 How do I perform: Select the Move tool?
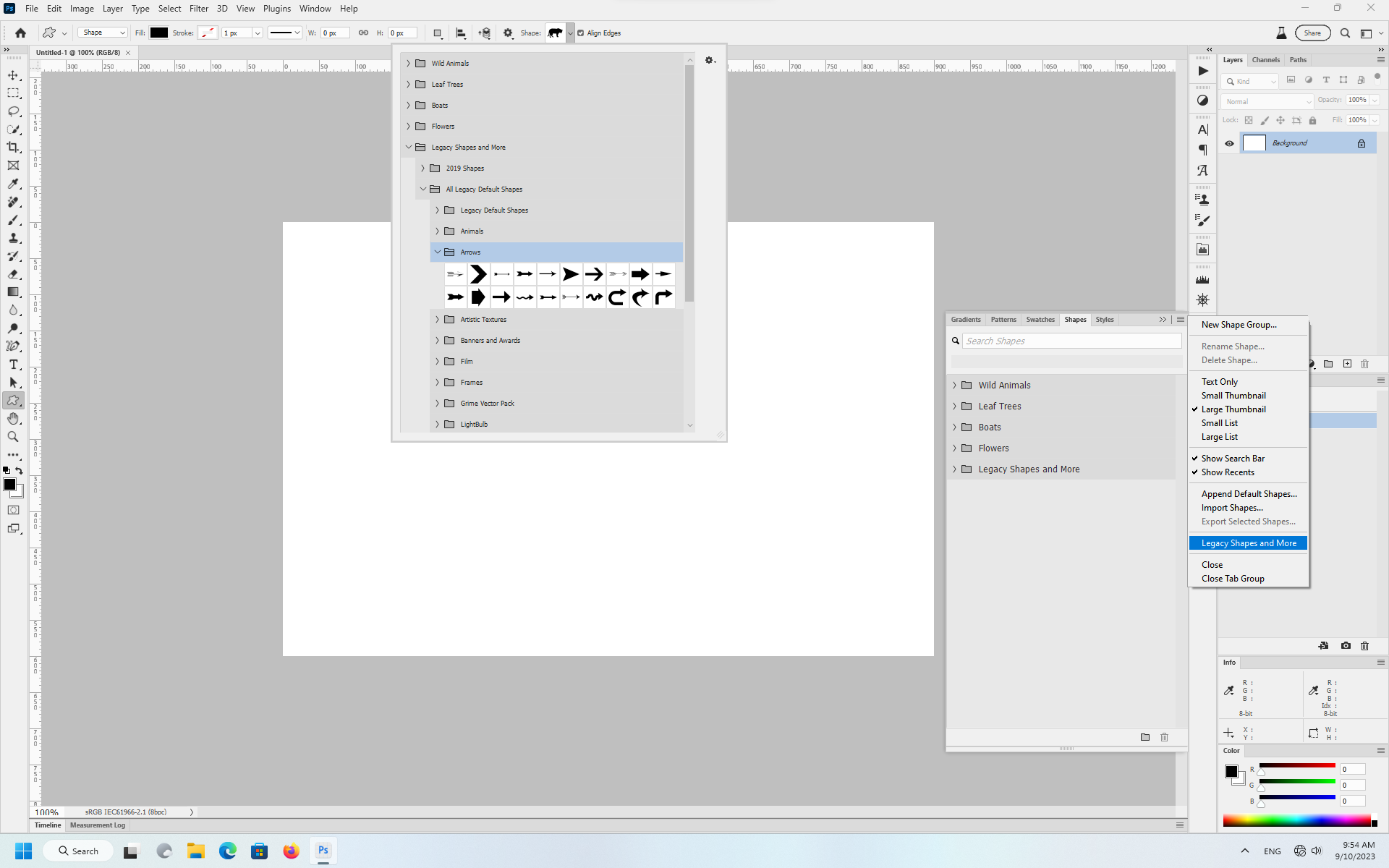(13, 75)
